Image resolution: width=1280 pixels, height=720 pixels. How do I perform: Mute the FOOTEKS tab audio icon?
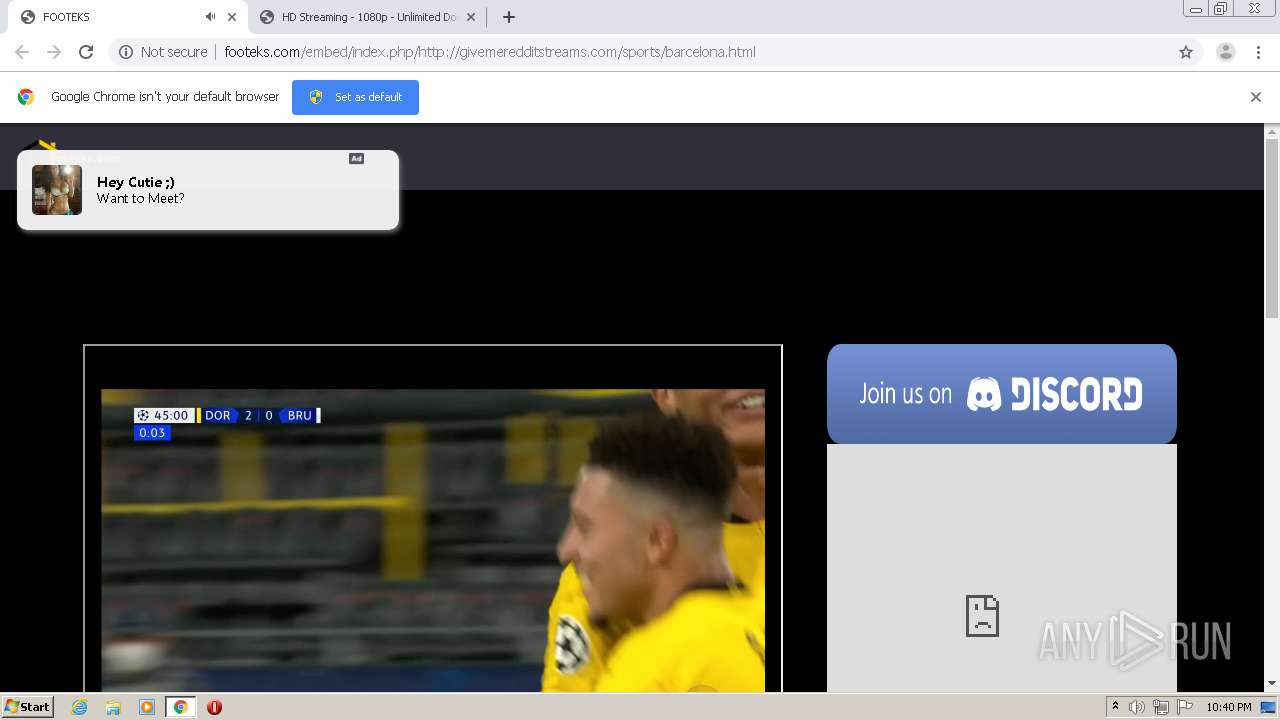click(210, 17)
